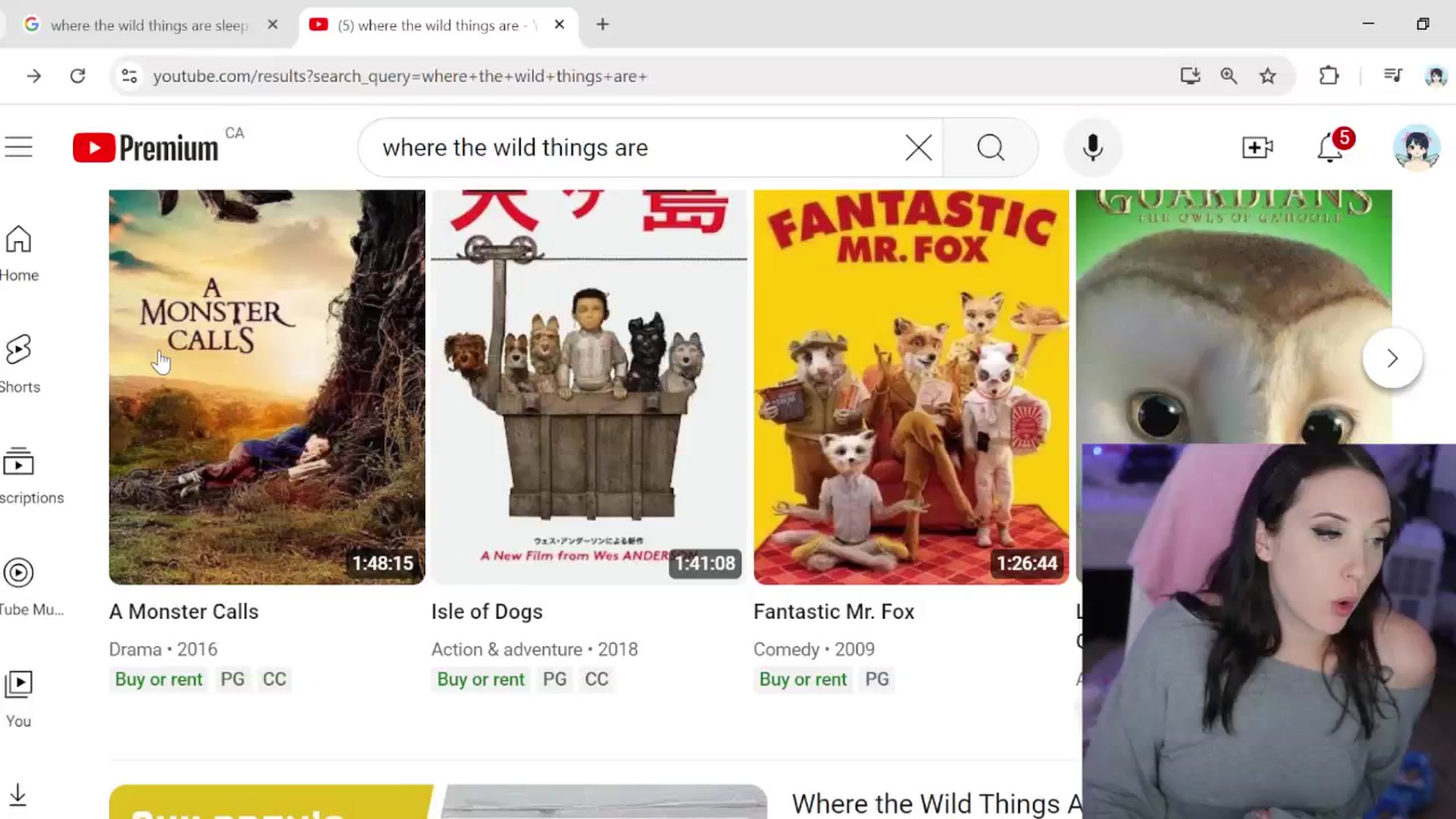The height and width of the screenshot is (819, 1456).
Task: Click Buy or rent under Fantastic Mr. Fox
Action: [803, 679]
